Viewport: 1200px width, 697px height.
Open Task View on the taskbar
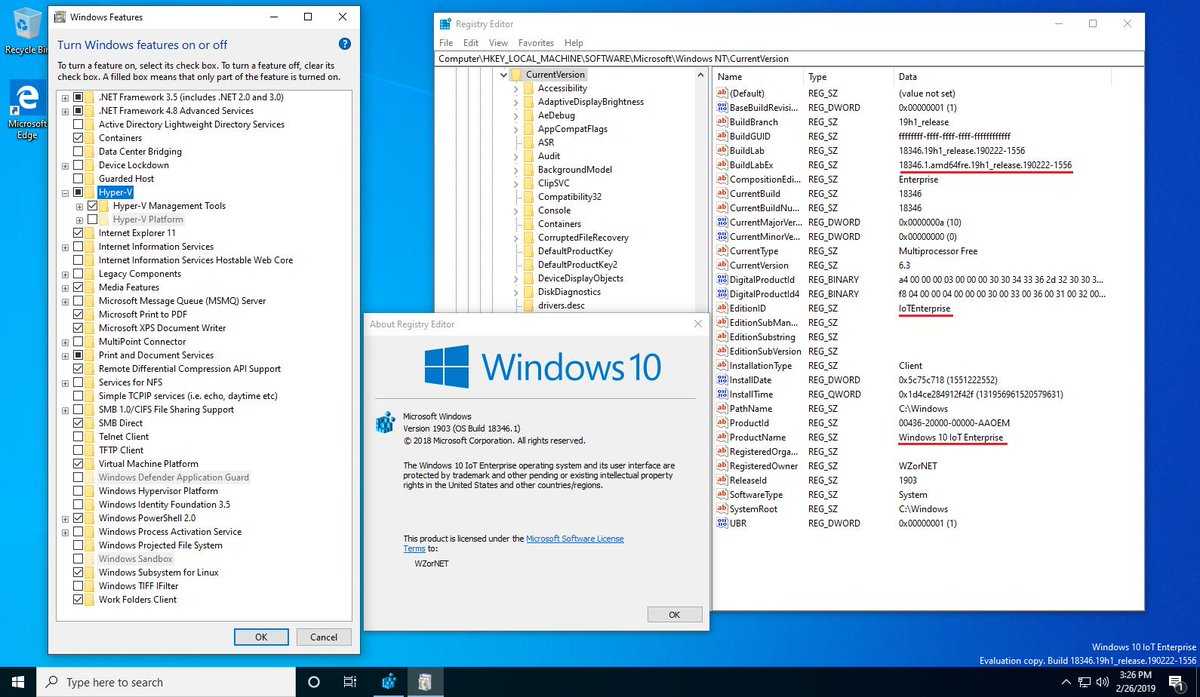350,682
